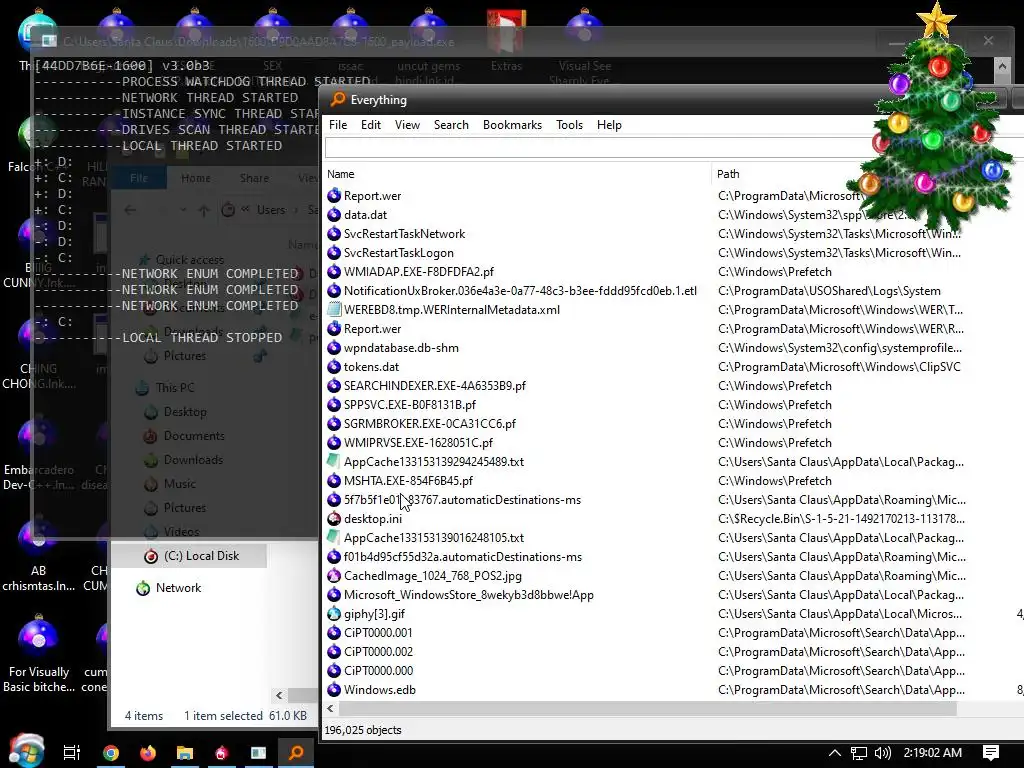Open For Visually Basic desktop shortcut

(x=38, y=654)
